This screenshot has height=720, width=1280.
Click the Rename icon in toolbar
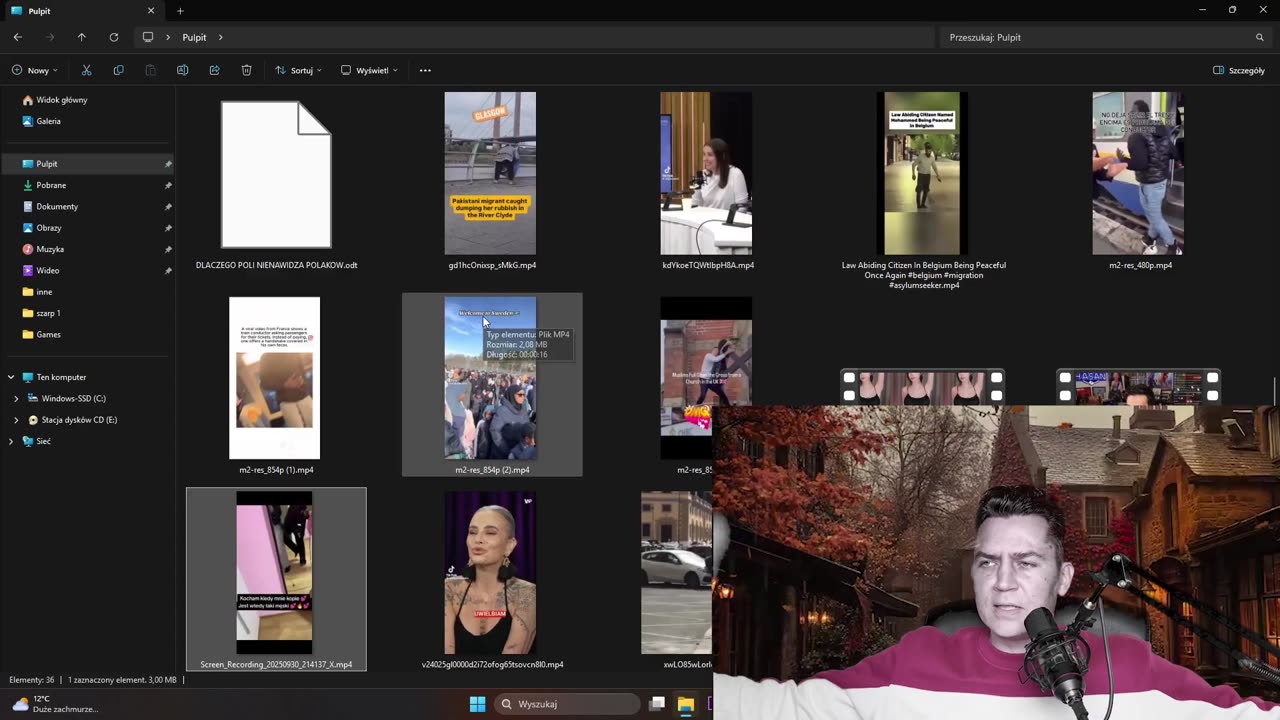point(182,70)
